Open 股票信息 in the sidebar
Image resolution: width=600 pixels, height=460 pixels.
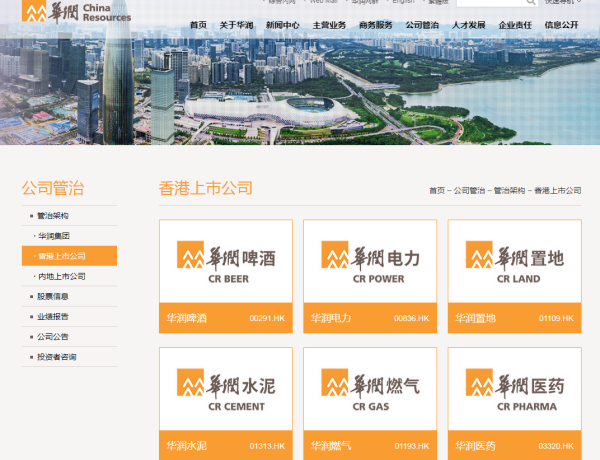click(x=69, y=297)
